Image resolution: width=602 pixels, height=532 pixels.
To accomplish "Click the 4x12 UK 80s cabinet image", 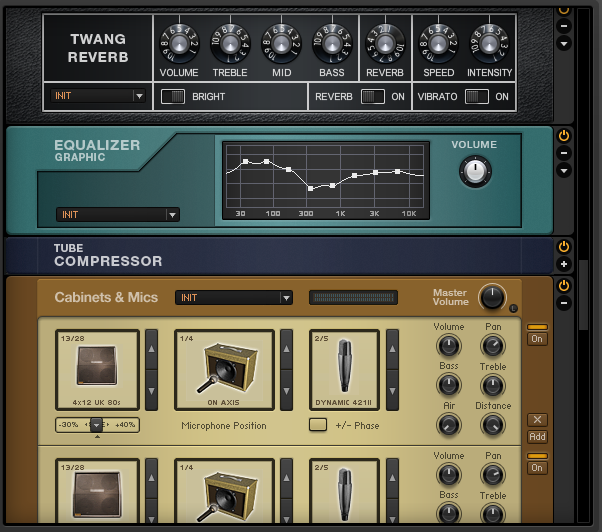I will [97, 369].
